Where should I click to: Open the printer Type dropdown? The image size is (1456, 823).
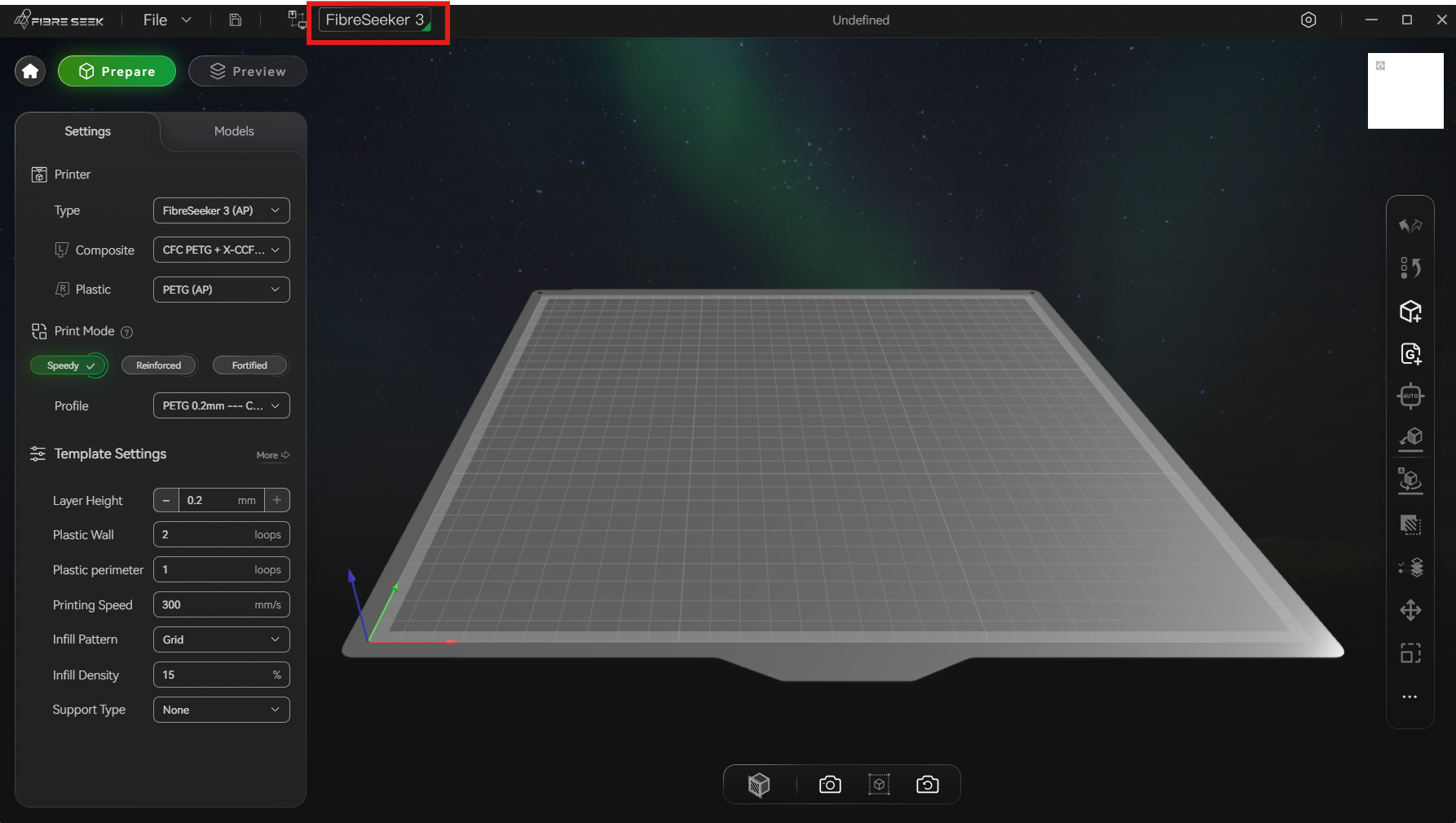[222, 210]
